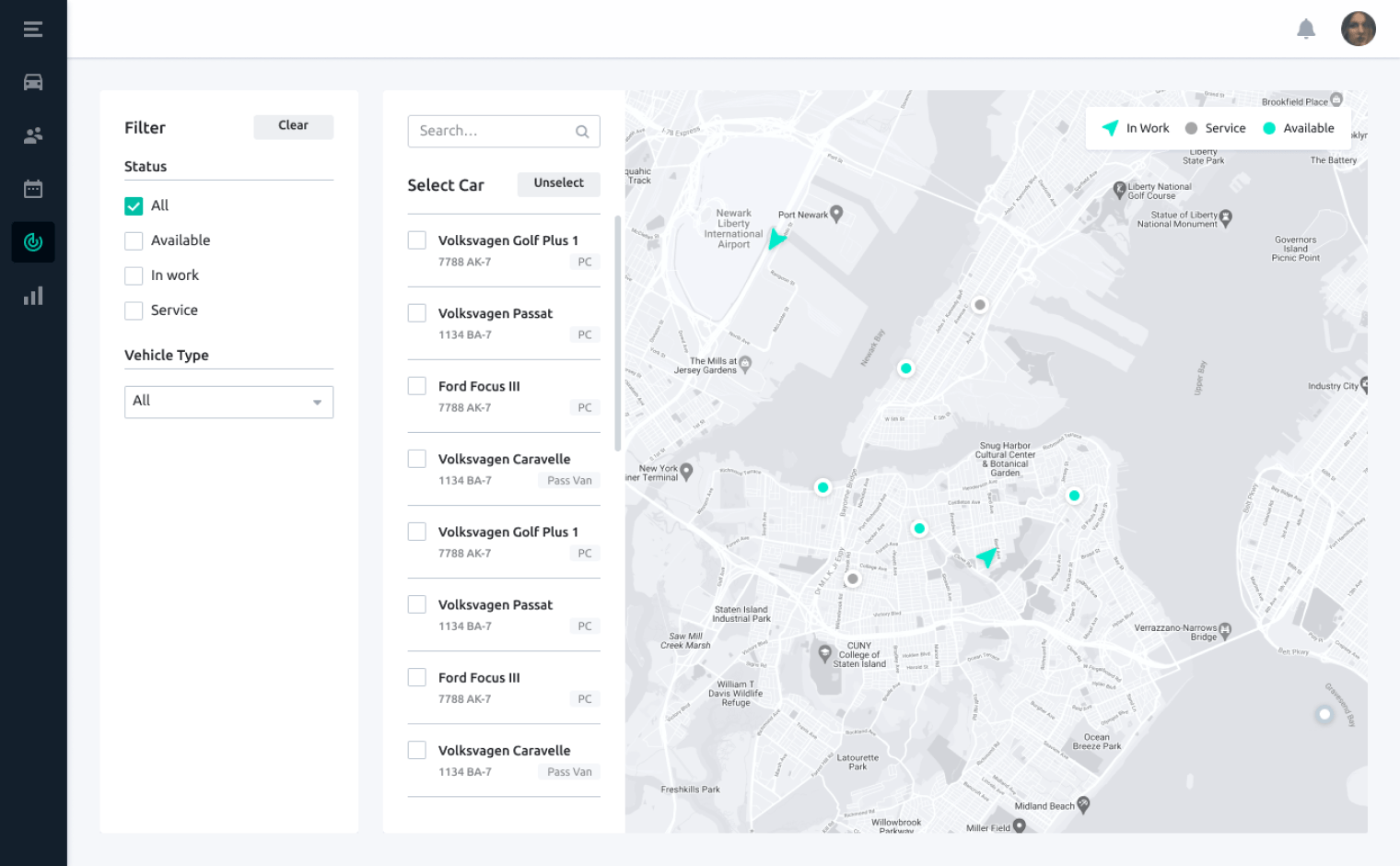Click the notification bell icon
Viewport: 1400px width, 866px height.
[1305, 29]
